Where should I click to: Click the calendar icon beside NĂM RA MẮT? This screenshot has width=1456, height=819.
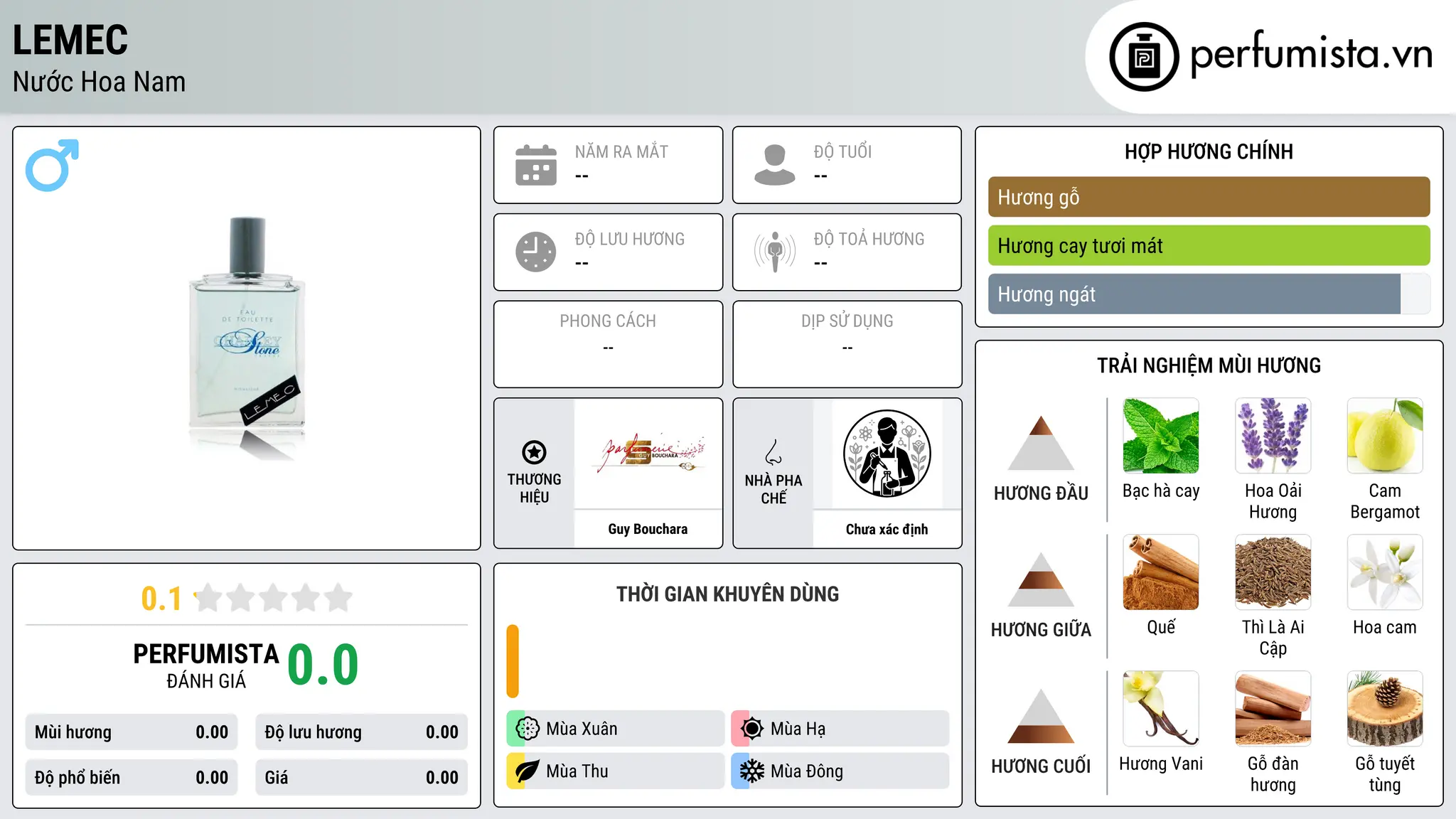(x=536, y=165)
